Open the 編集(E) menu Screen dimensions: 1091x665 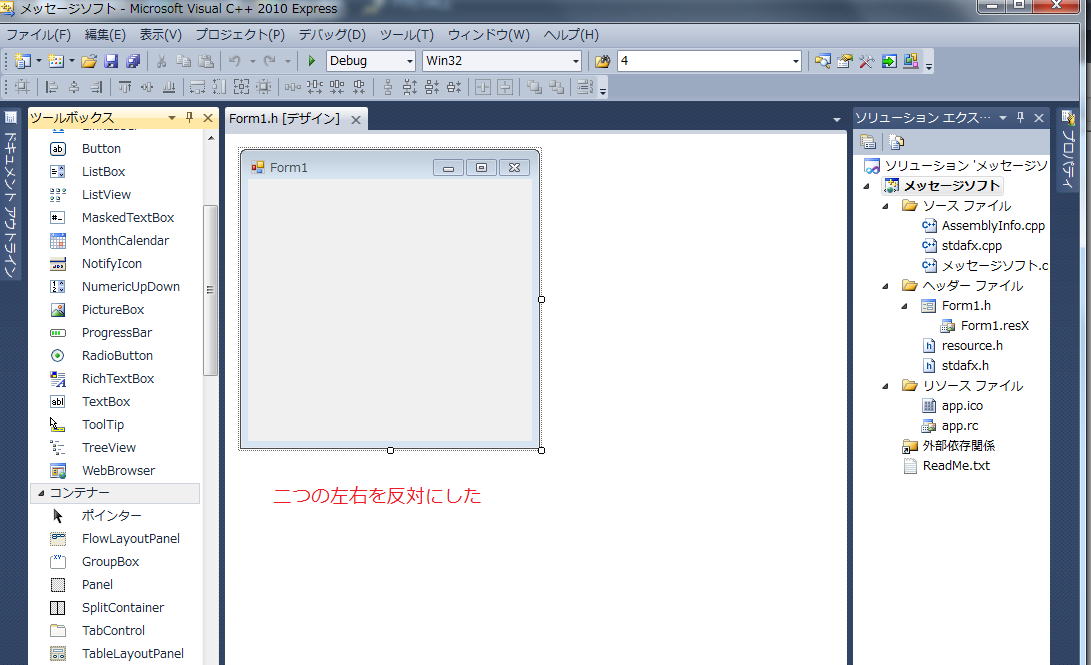pyautogui.click(x=105, y=35)
